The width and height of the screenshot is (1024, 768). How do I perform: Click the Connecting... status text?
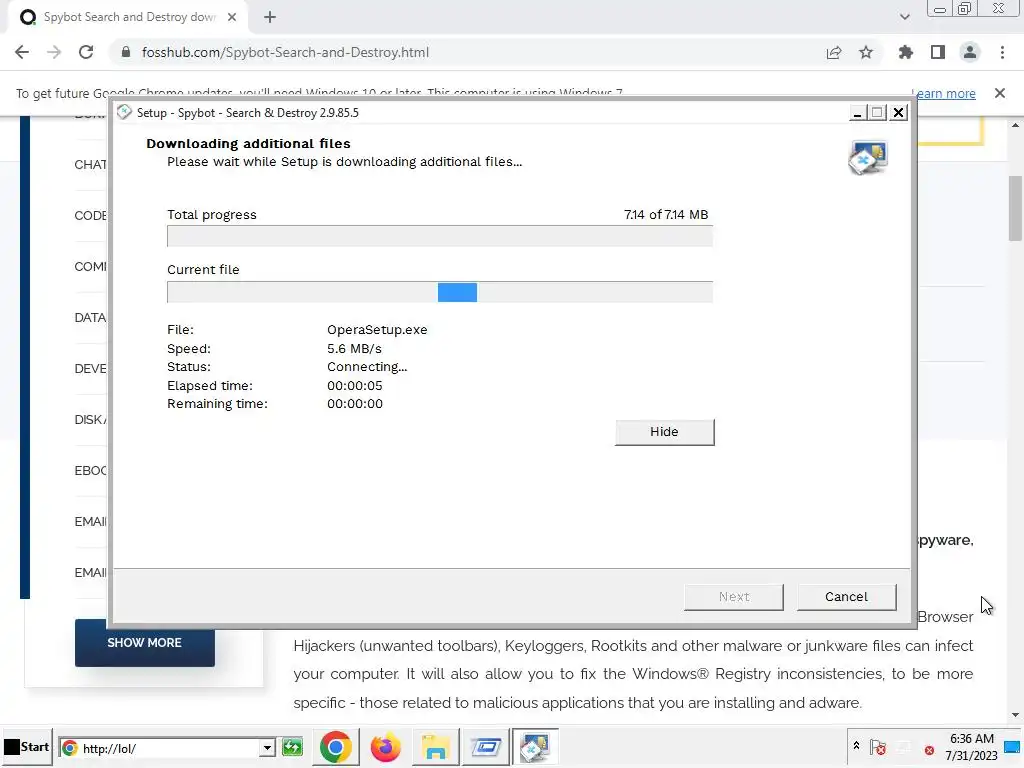pos(367,367)
